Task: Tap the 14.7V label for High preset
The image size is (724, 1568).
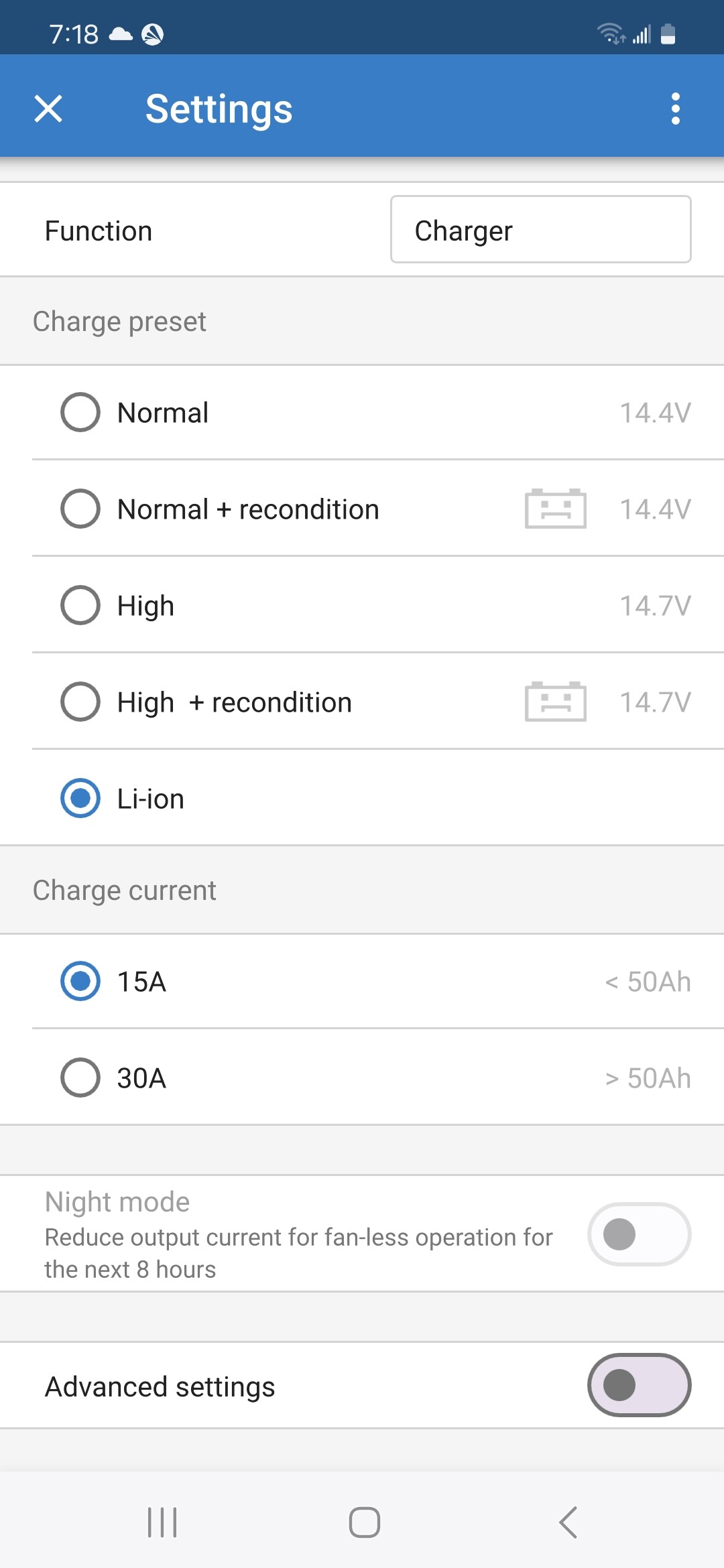Action: click(655, 606)
